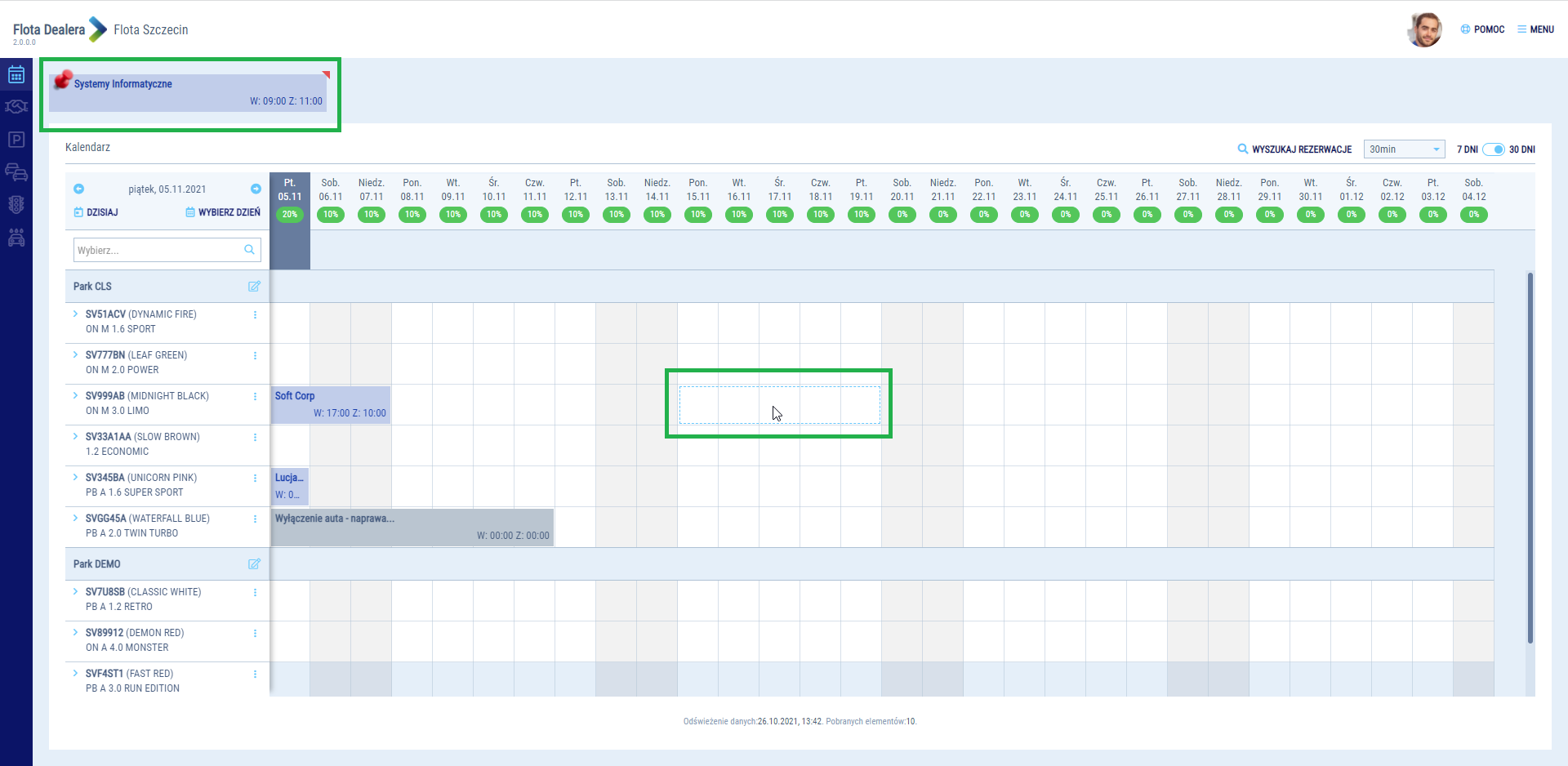Image resolution: width=1568 pixels, height=766 pixels.
Task: Open options menu for SV999AB vehicle
Action: coord(255,396)
